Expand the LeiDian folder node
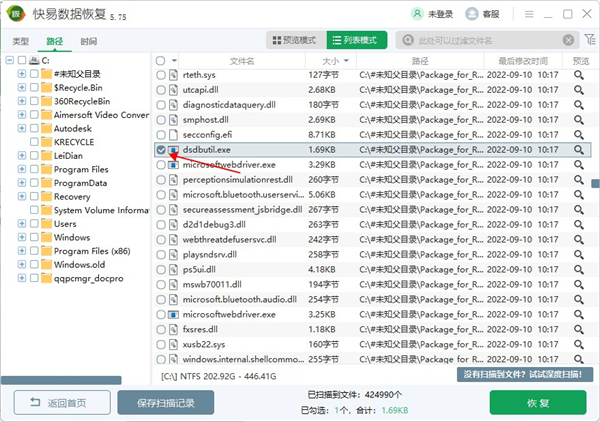The image size is (600, 422). pos(22,155)
